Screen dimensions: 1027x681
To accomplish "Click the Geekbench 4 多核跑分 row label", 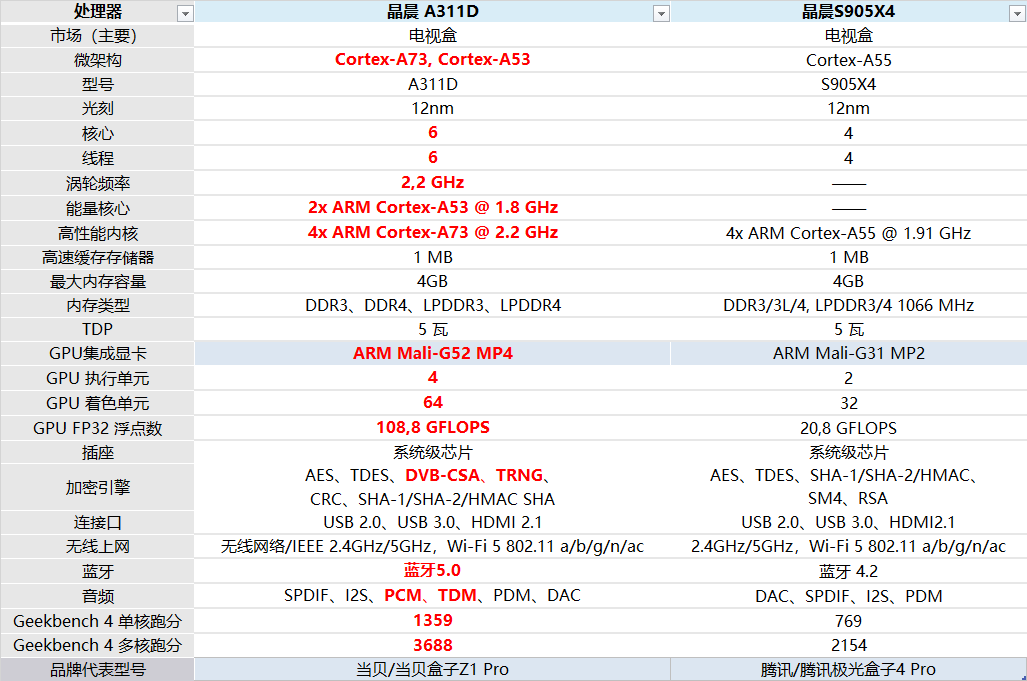I will coord(97,645).
